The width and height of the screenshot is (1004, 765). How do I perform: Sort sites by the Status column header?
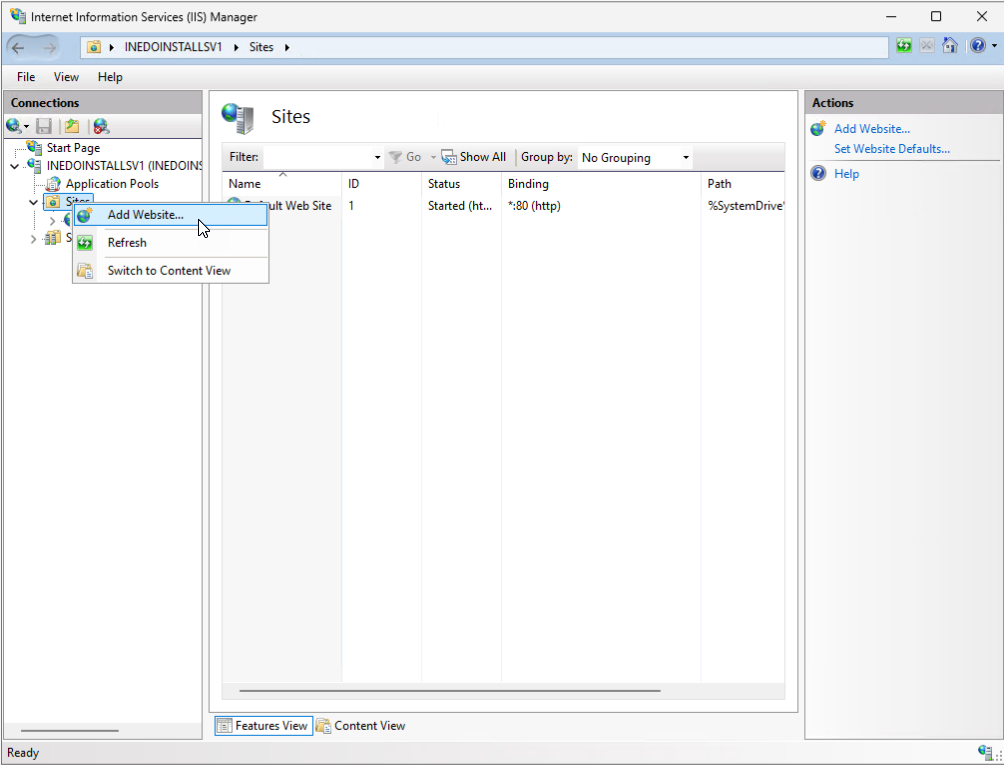pos(462,184)
